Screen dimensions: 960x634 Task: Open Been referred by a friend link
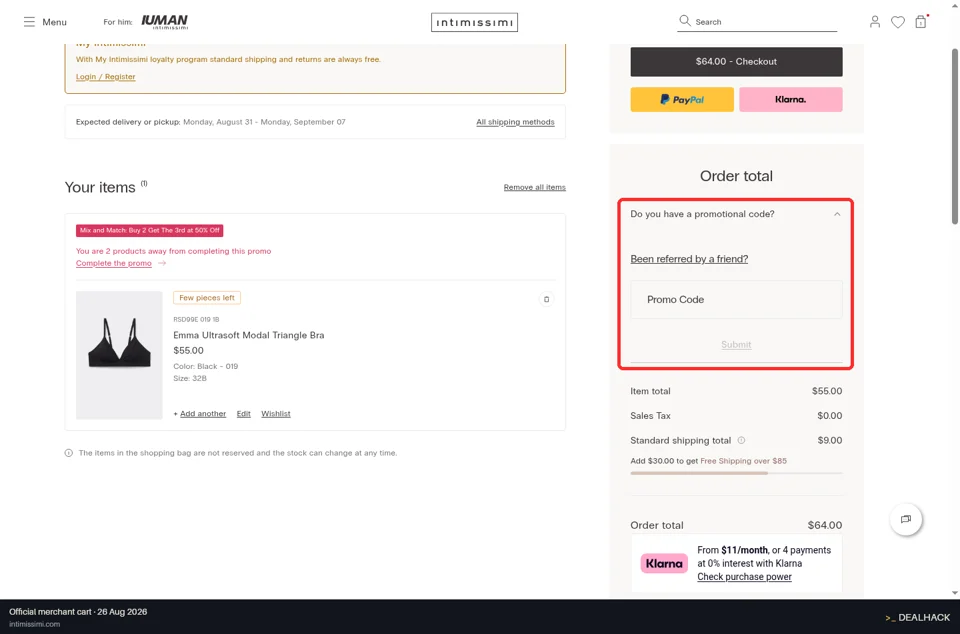pos(689,259)
